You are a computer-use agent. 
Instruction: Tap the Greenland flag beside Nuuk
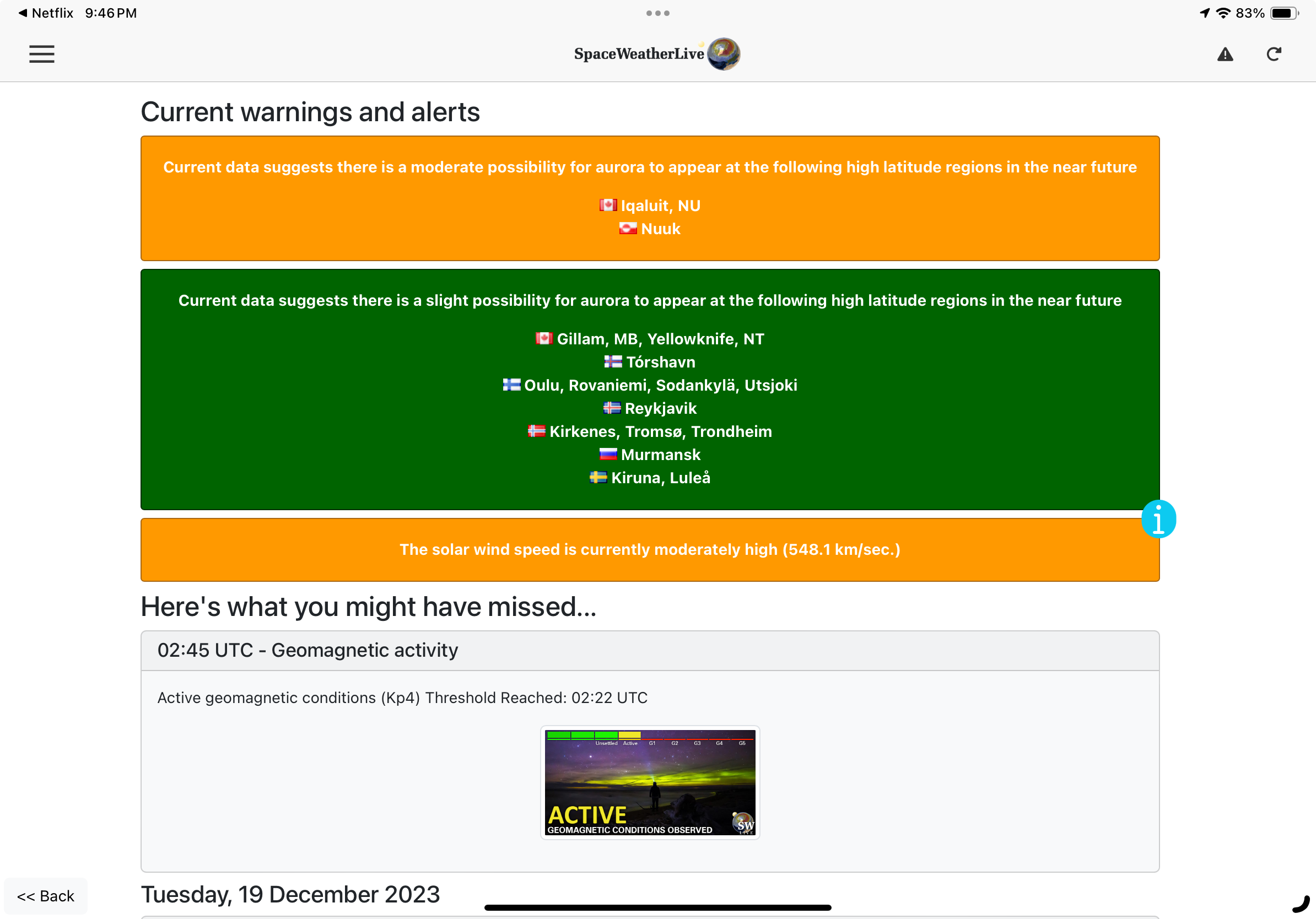click(628, 229)
